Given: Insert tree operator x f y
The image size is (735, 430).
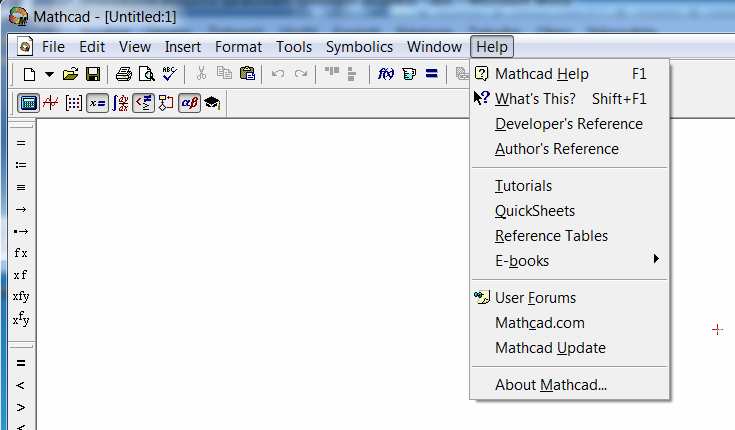Looking at the screenshot, I should click(21, 319).
